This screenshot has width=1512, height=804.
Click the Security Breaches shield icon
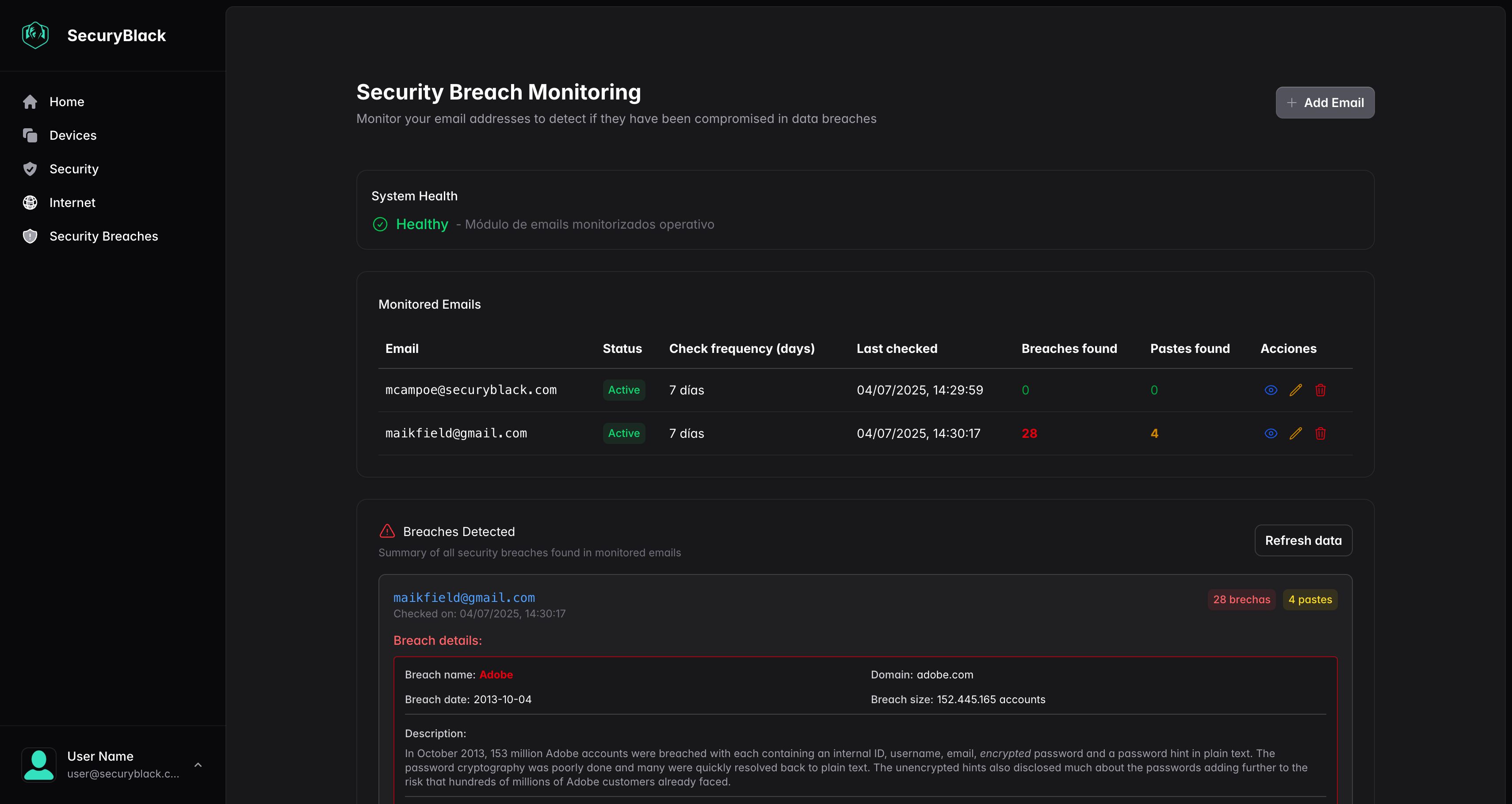[x=30, y=236]
